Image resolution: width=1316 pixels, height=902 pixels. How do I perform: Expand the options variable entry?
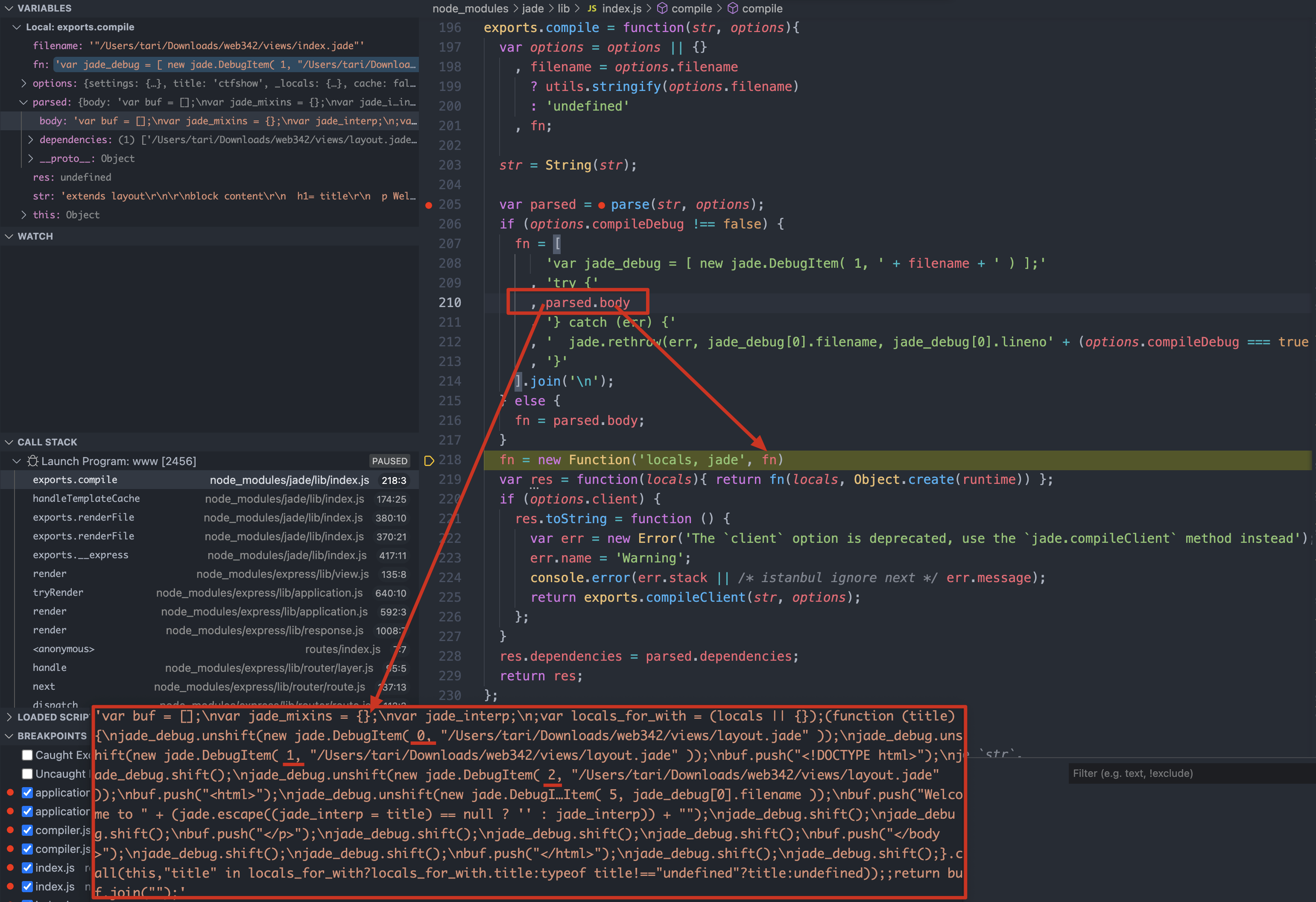pos(23,83)
